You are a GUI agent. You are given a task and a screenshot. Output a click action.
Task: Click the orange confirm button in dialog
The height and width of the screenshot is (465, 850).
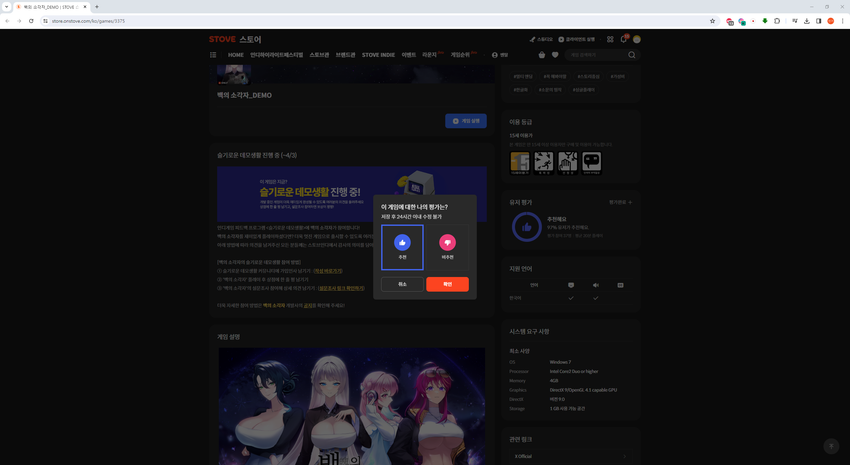(x=447, y=284)
